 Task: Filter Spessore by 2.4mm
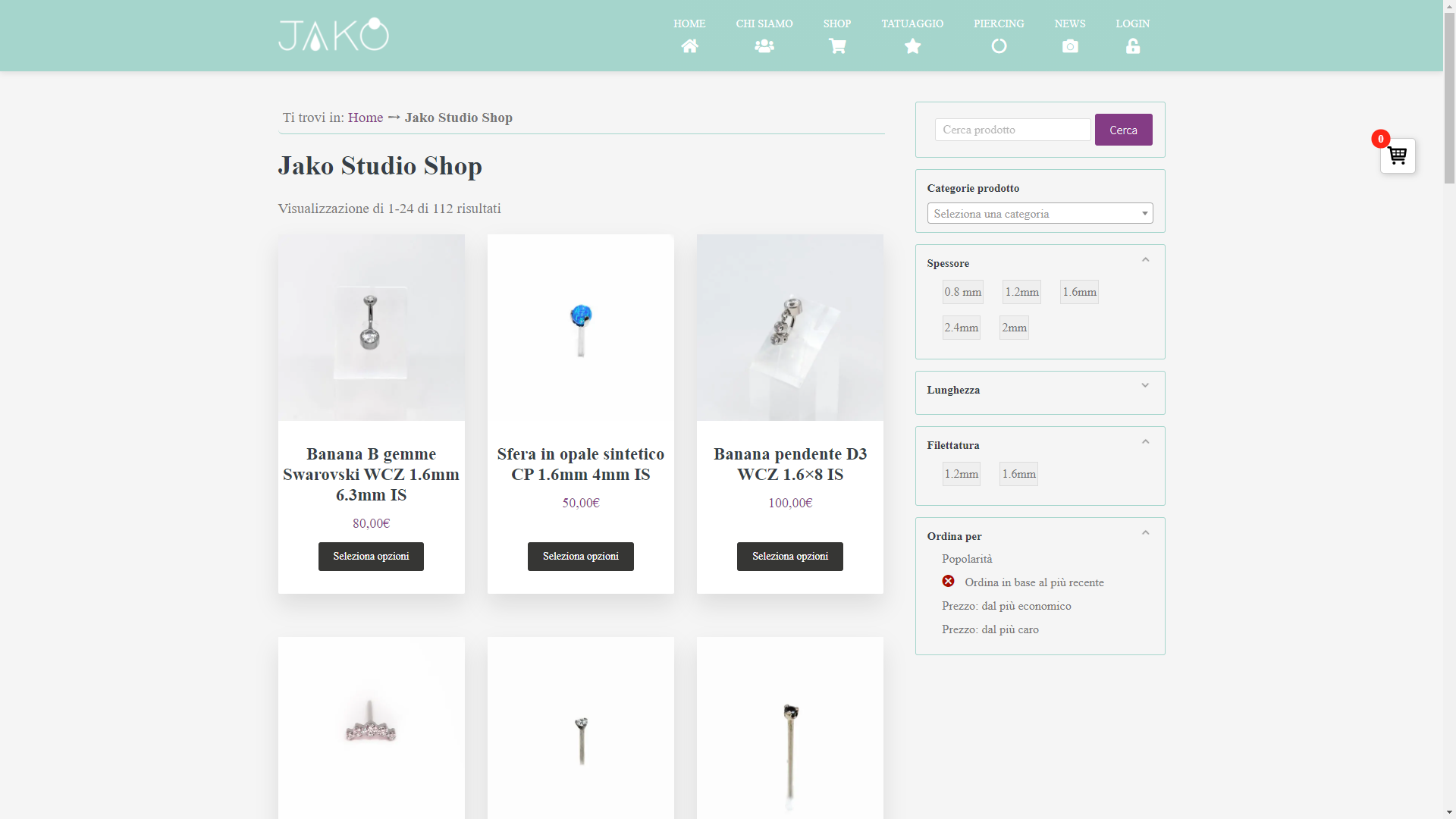coord(961,328)
